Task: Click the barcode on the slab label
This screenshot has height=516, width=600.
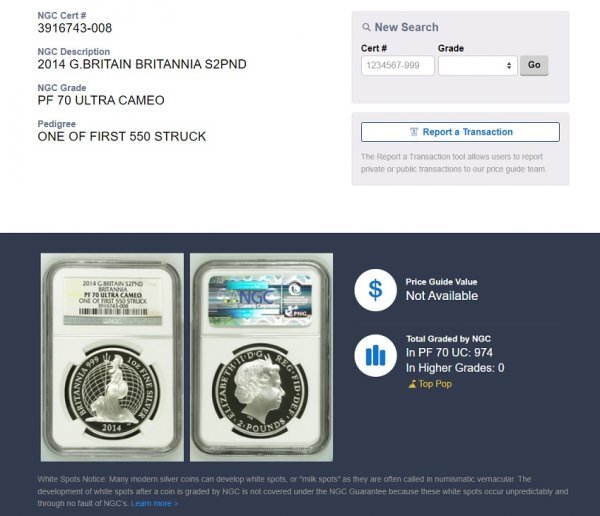Action: [x=113, y=312]
